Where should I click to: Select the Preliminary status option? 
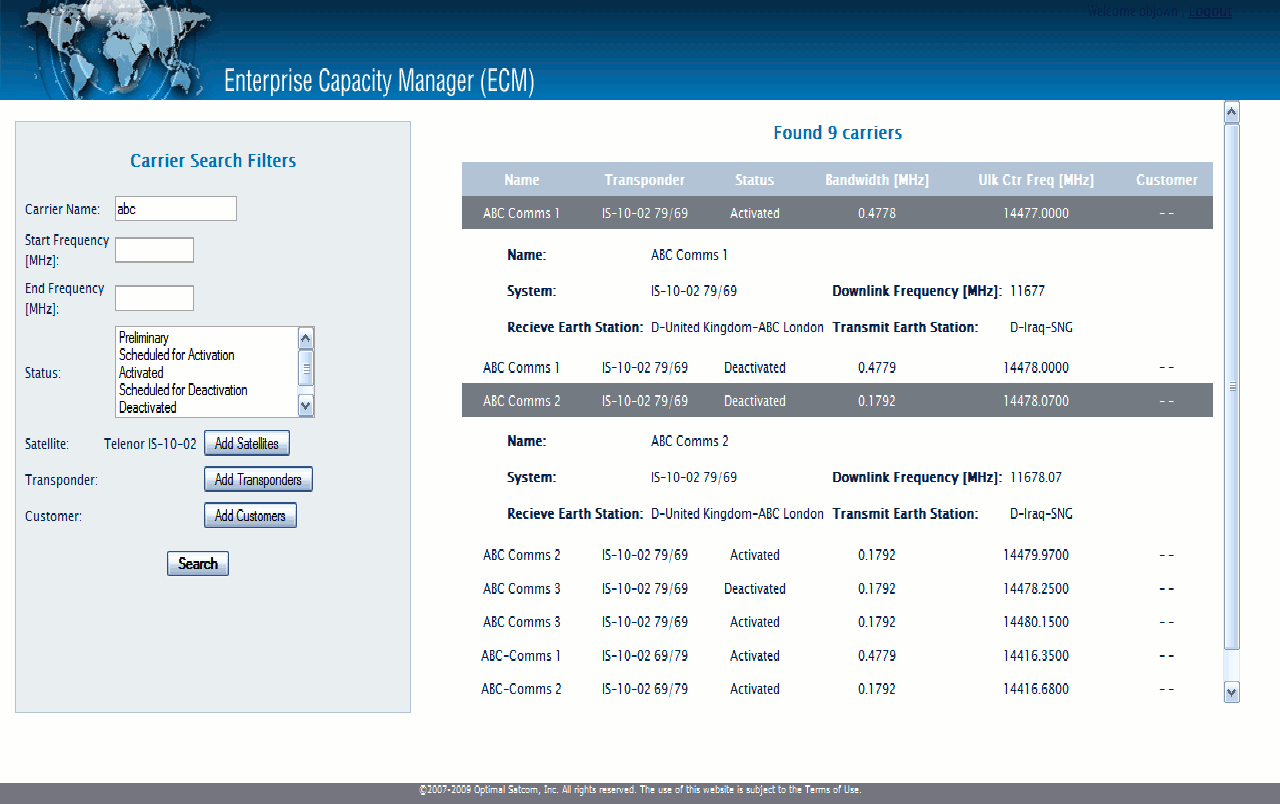pos(143,338)
